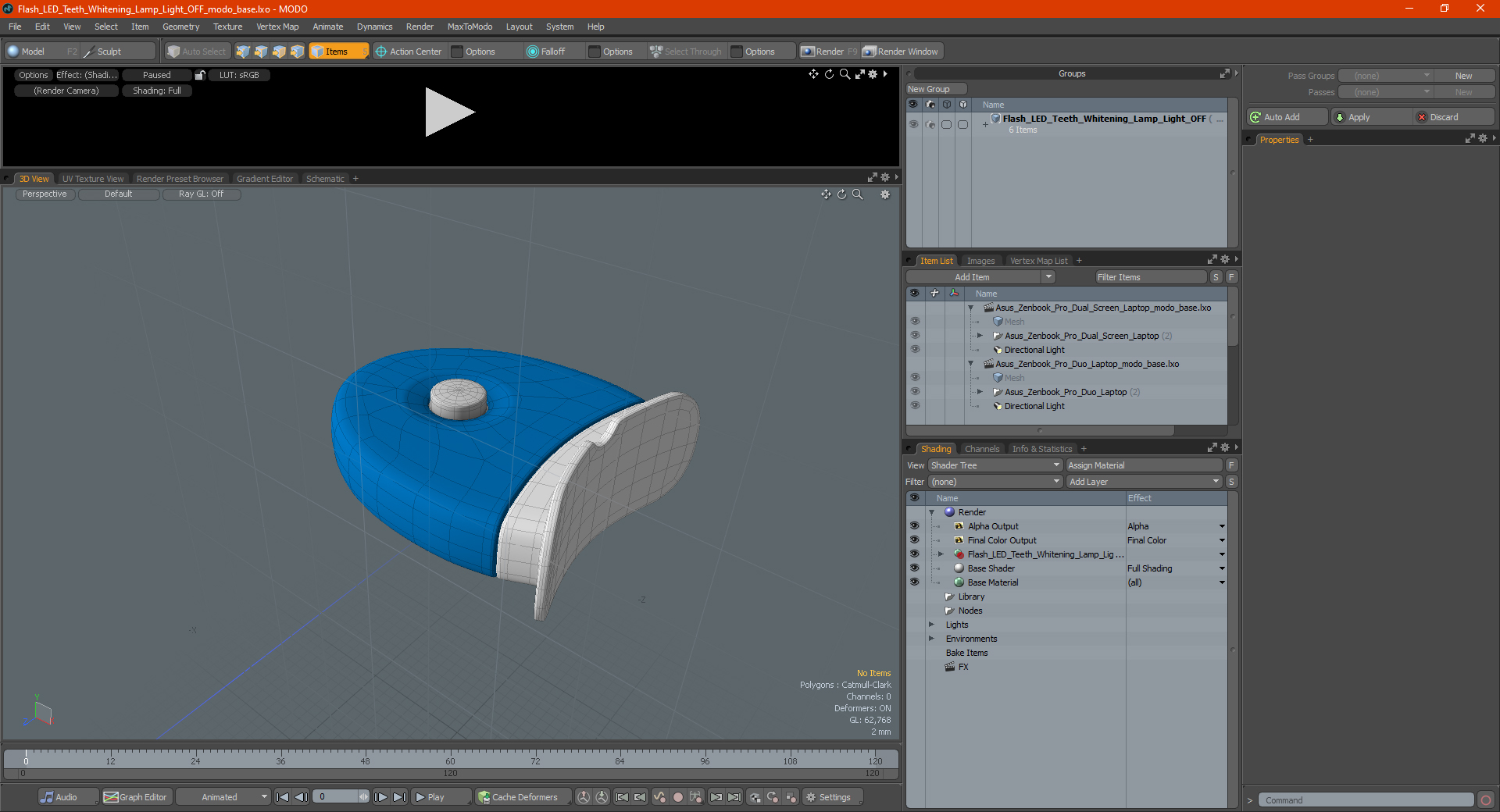Screen dimensions: 1500x812
Task: Click the Render button
Action: [x=829, y=52]
